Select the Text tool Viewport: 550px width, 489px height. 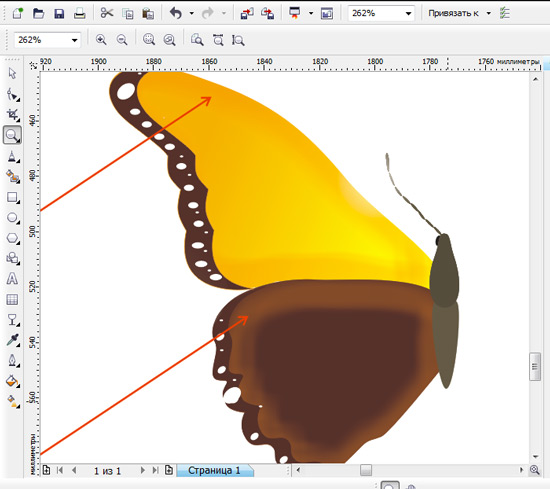pyautogui.click(x=12, y=279)
